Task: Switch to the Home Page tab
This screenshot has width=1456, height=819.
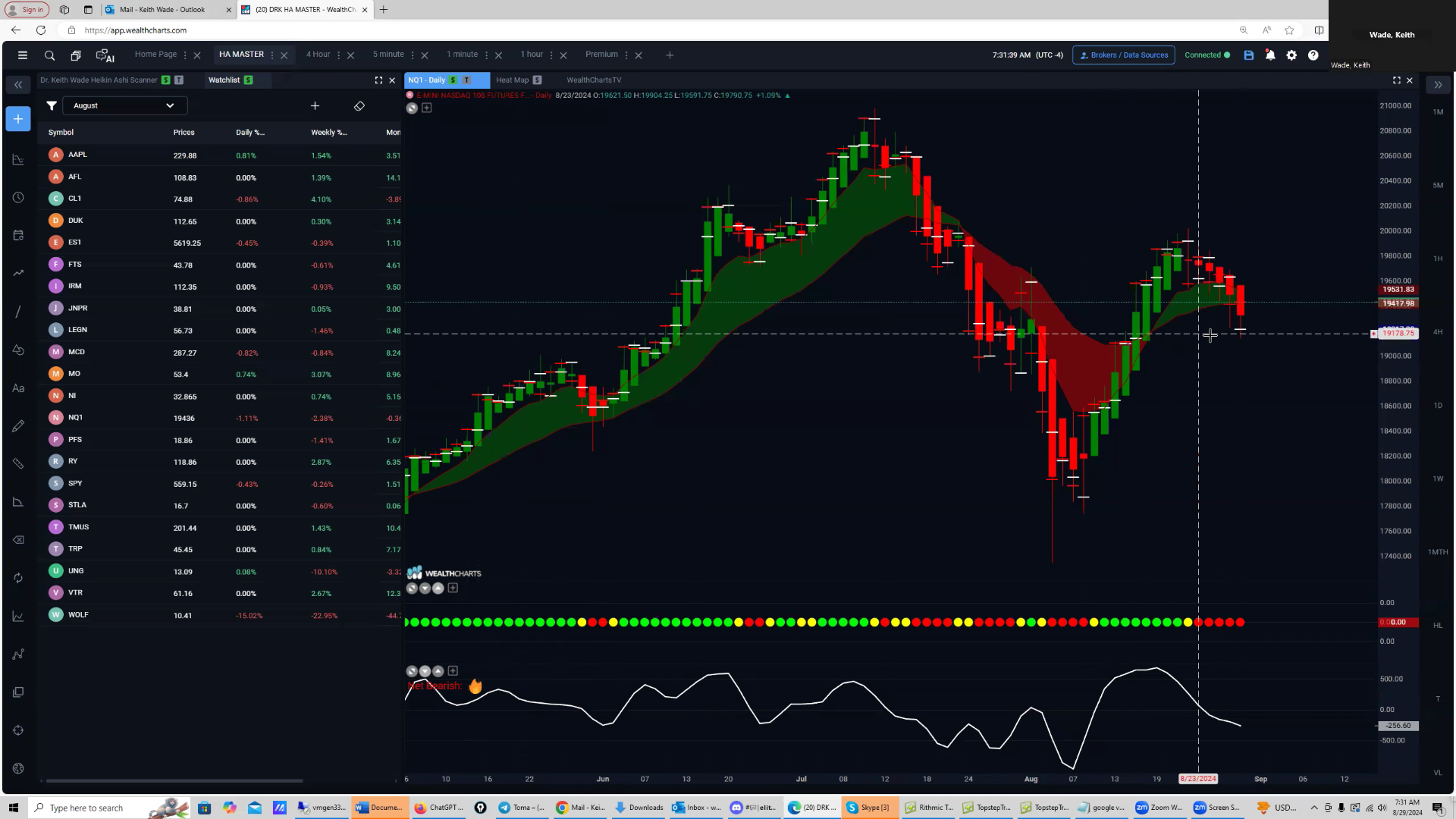Action: (x=155, y=55)
